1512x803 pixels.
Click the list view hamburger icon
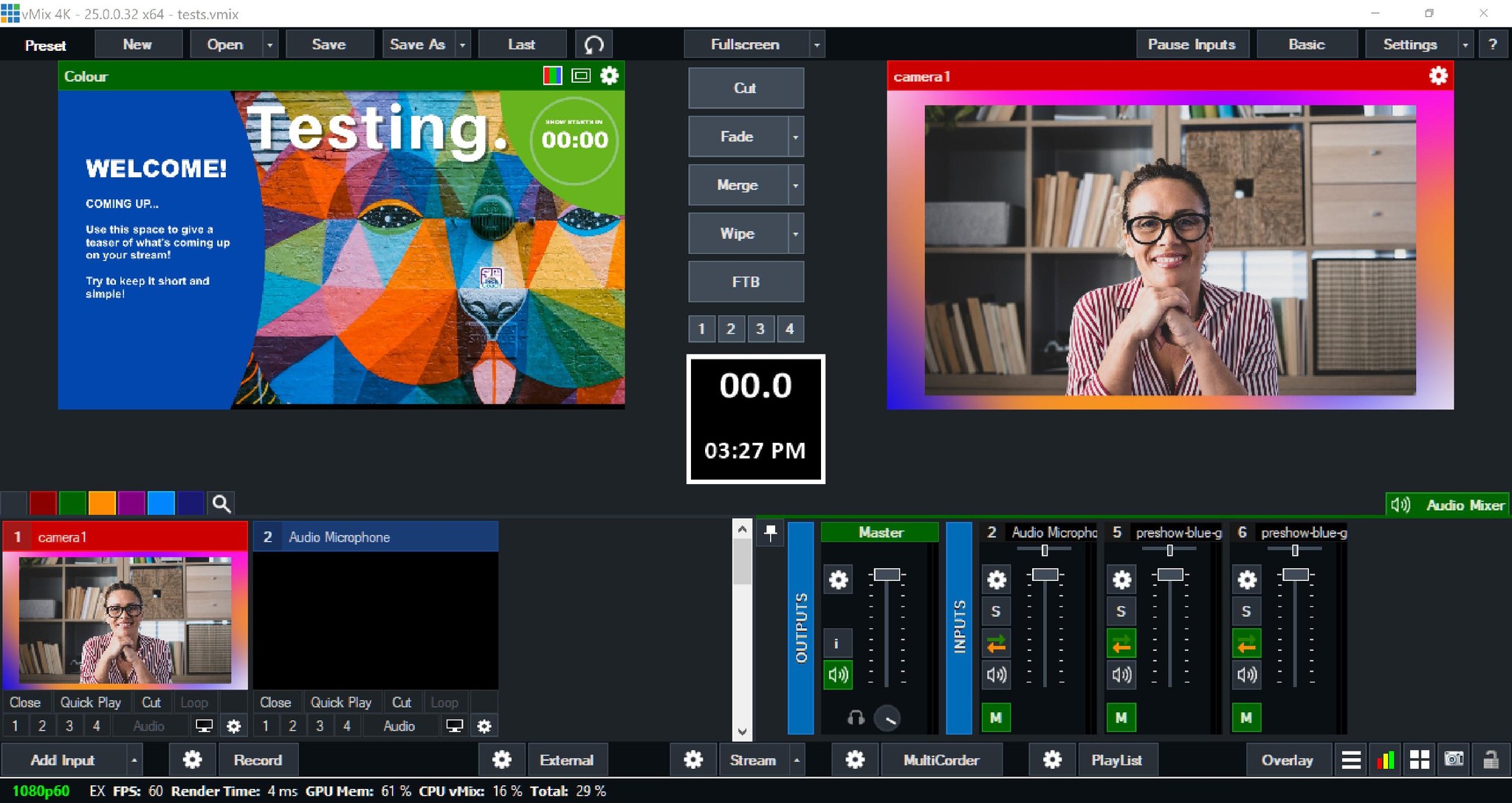click(x=1351, y=759)
